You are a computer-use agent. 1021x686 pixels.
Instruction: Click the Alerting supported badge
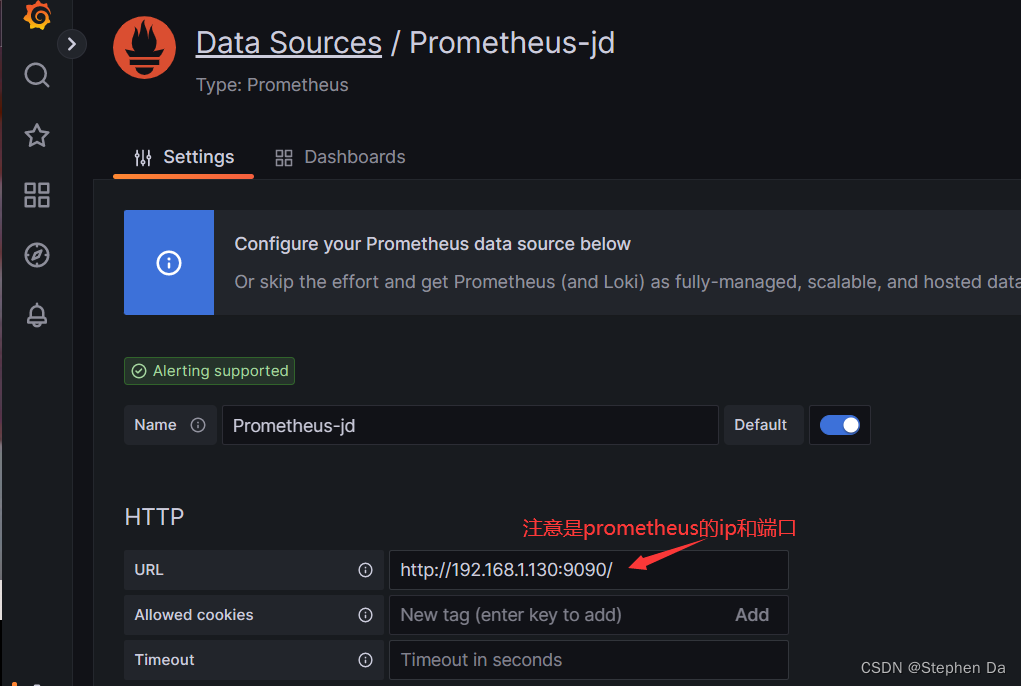click(210, 371)
